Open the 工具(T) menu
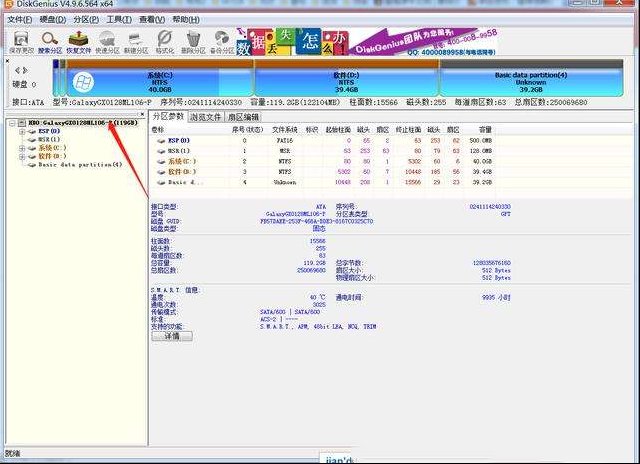 pos(119,20)
